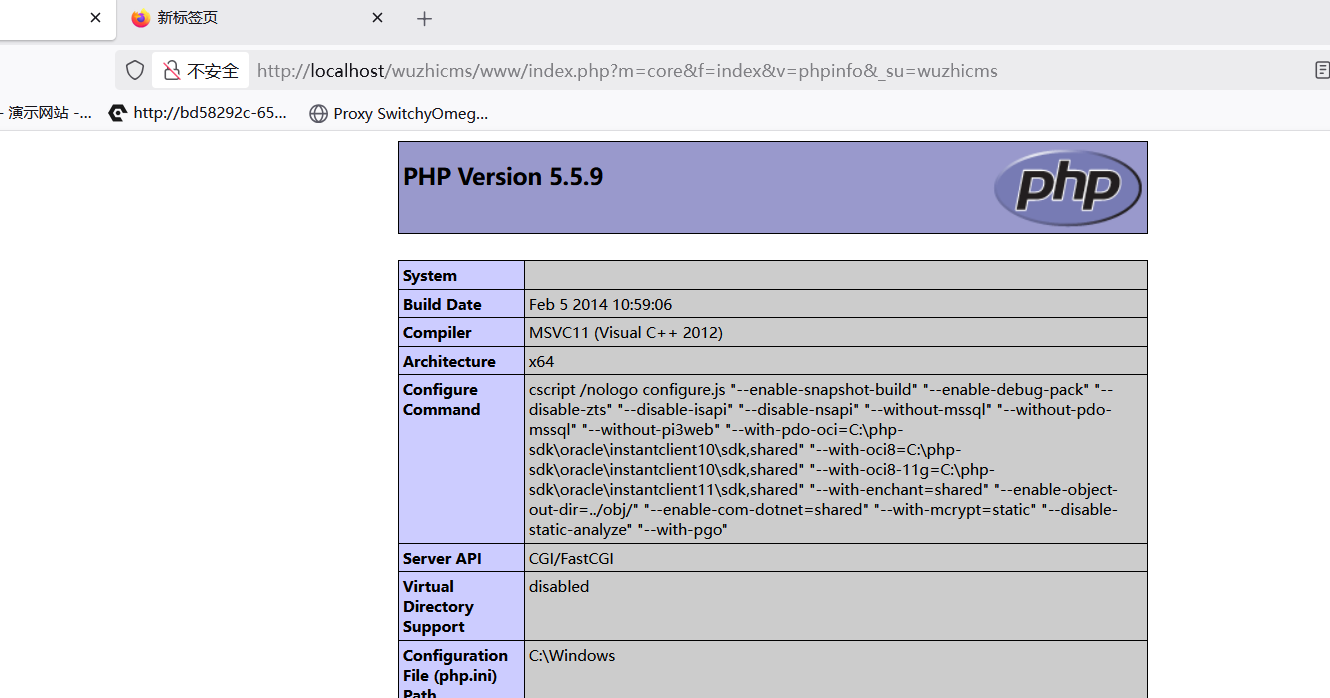The width and height of the screenshot is (1330, 698).
Task: Focus the localhost wuzhicms URL field
Action: (627, 71)
